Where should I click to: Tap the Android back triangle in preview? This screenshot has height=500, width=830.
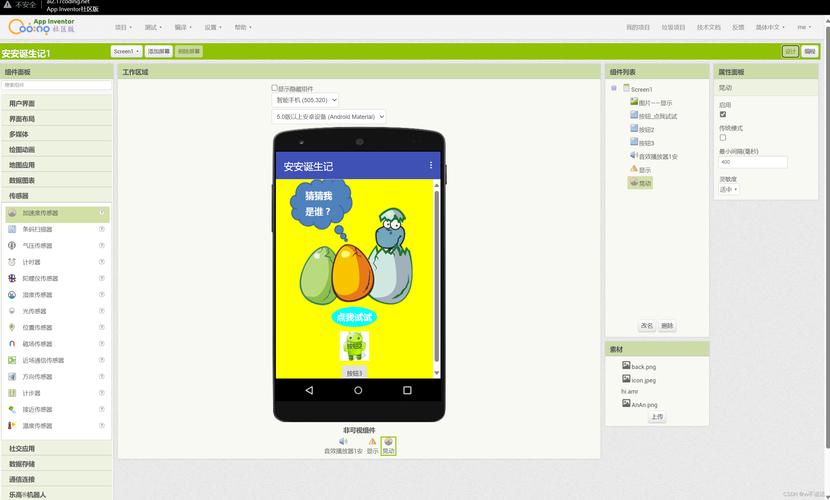309,390
